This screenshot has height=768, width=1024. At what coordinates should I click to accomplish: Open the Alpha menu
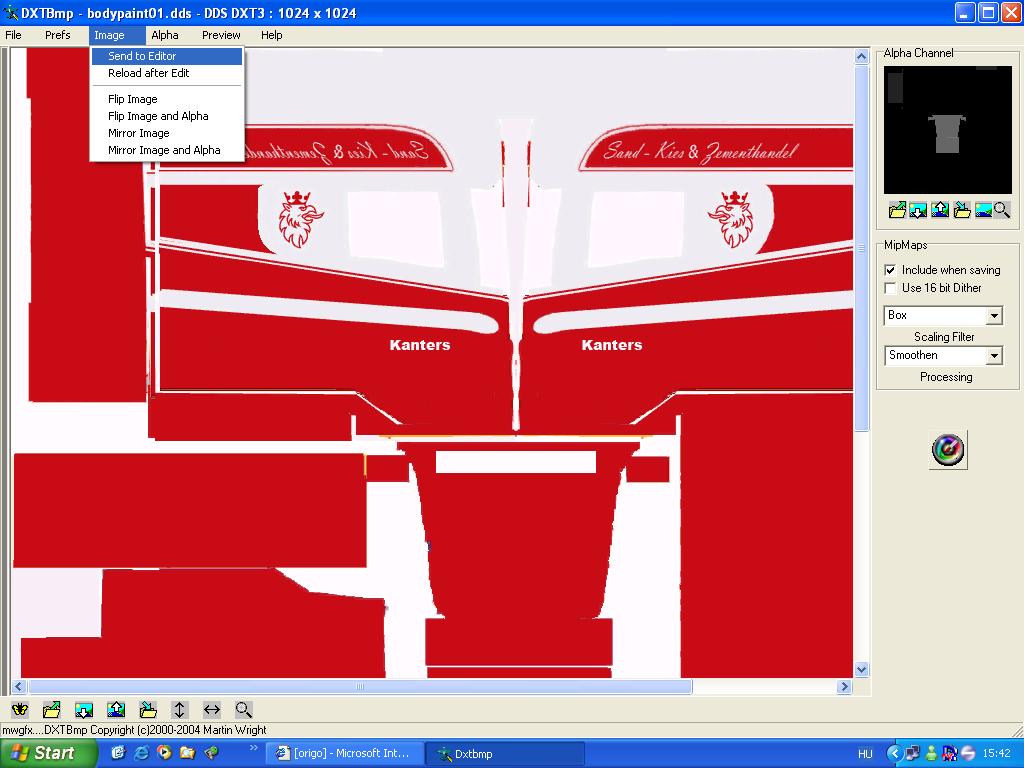pos(165,35)
